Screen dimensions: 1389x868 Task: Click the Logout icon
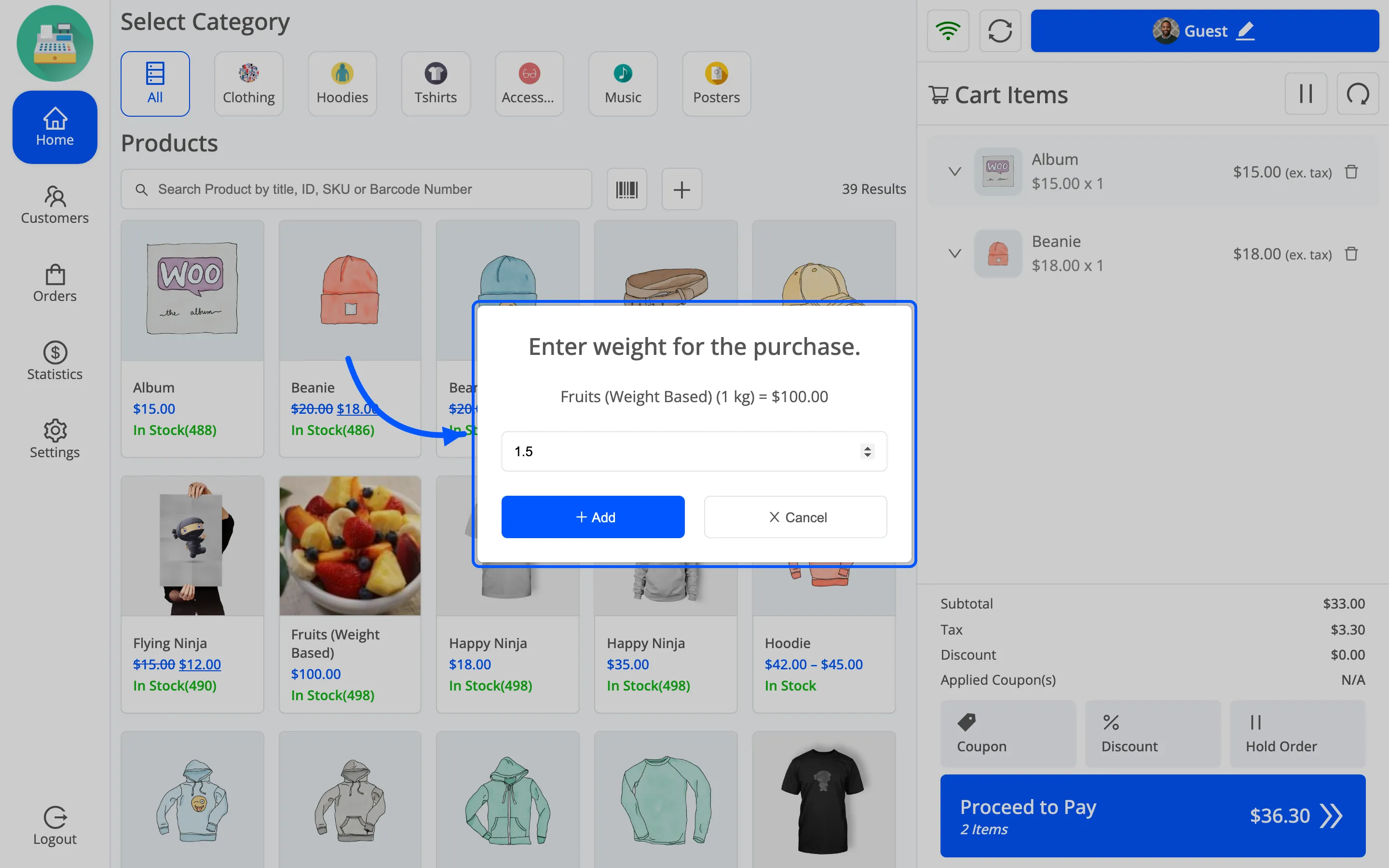pyautogui.click(x=55, y=817)
